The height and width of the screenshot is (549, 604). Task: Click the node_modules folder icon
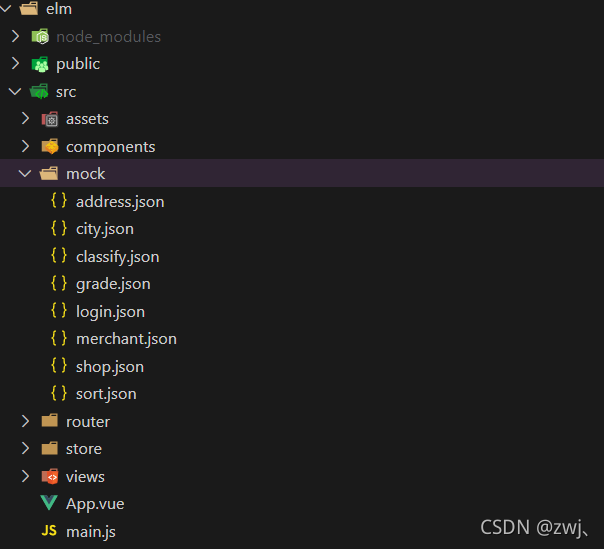click(40, 37)
